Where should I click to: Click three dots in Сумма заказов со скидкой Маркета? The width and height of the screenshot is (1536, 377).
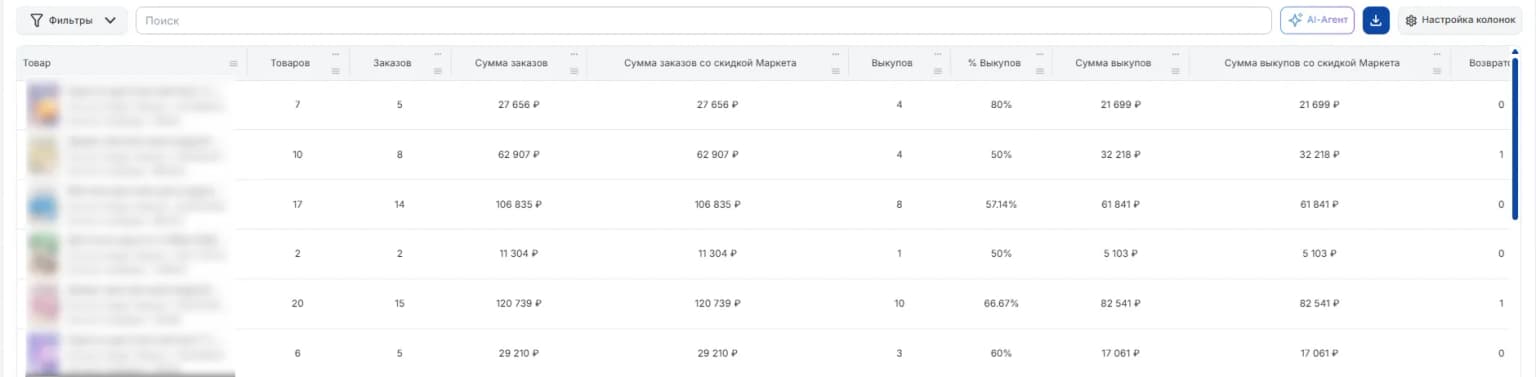835,54
